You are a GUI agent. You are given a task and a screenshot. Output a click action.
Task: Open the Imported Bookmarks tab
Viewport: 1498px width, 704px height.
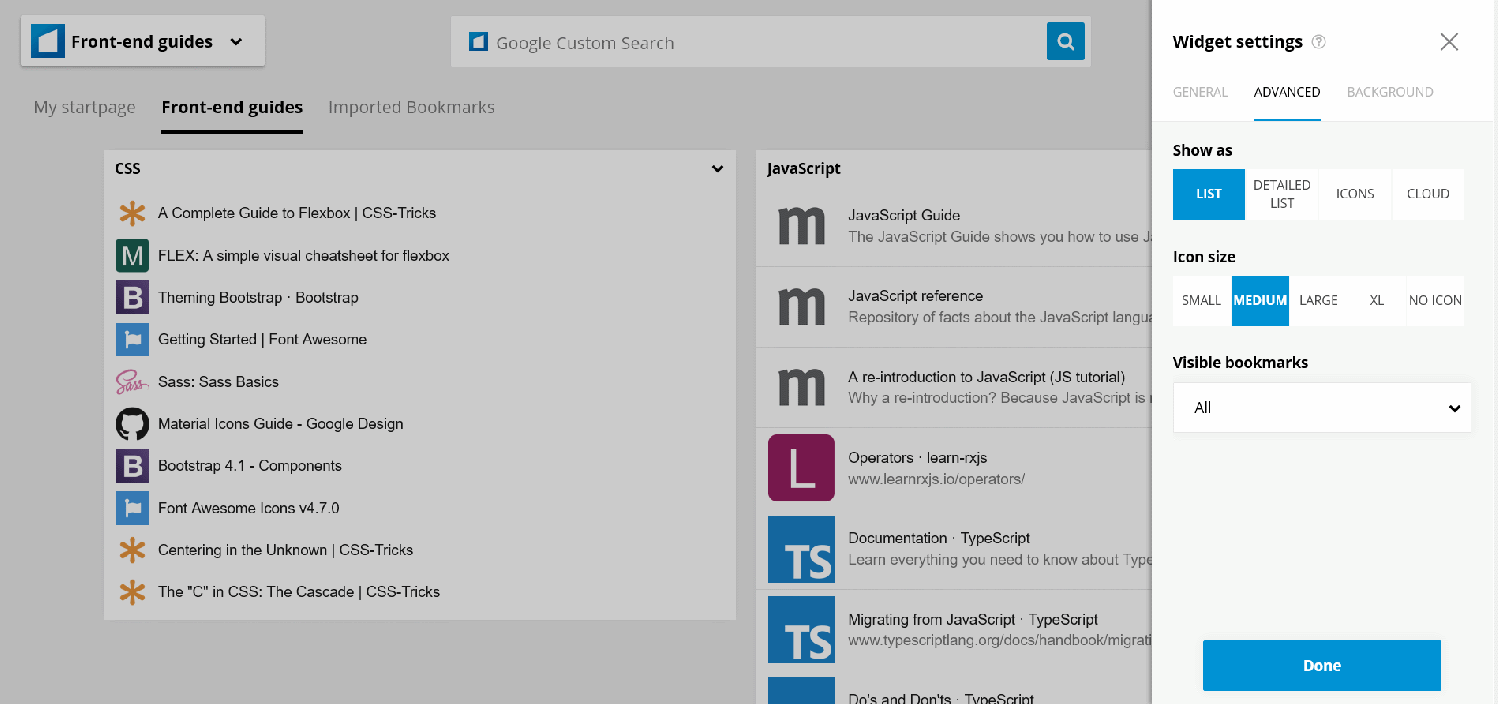coord(411,107)
